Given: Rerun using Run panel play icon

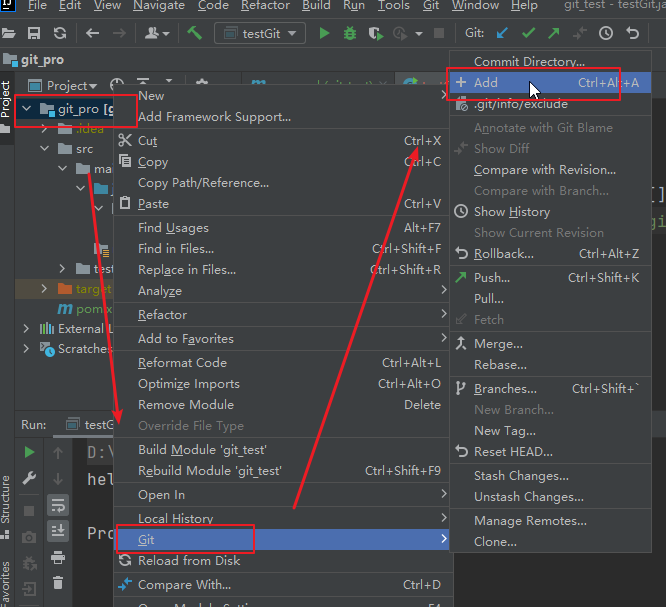Looking at the screenshot, I should point(29,452).
